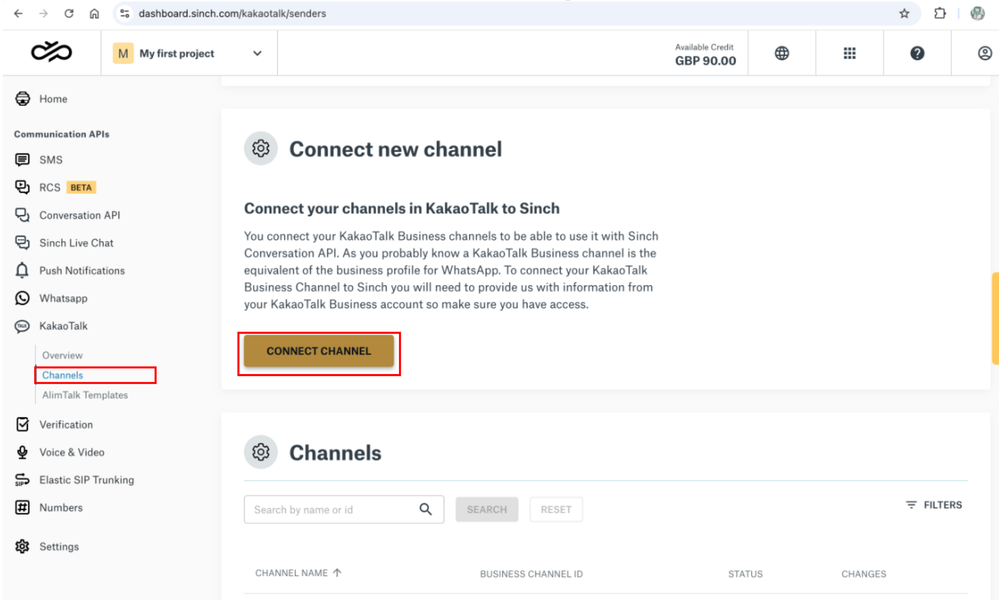
Task: Open Whatsapp section
Action: click(51, 298)
